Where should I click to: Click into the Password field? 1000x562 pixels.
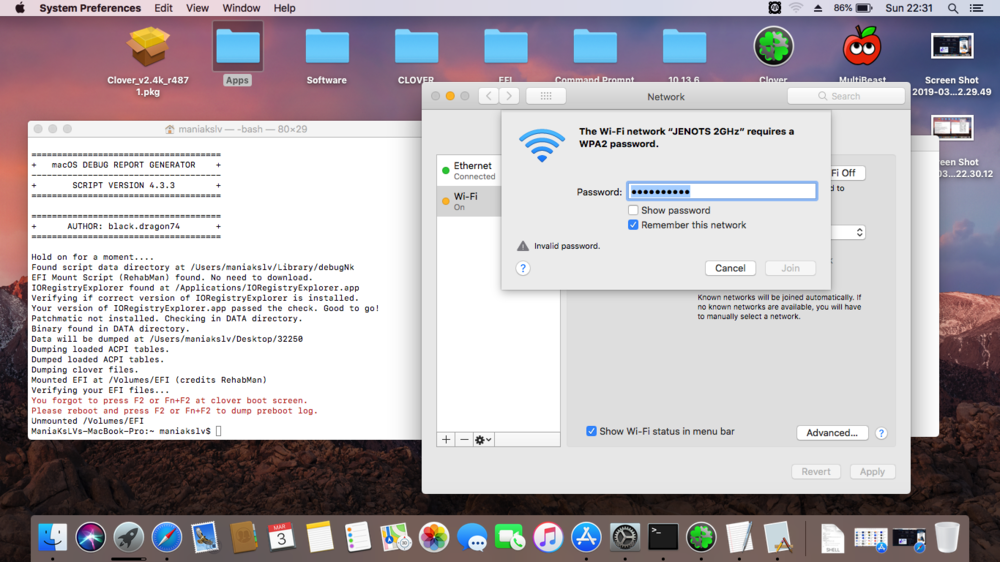721,191
